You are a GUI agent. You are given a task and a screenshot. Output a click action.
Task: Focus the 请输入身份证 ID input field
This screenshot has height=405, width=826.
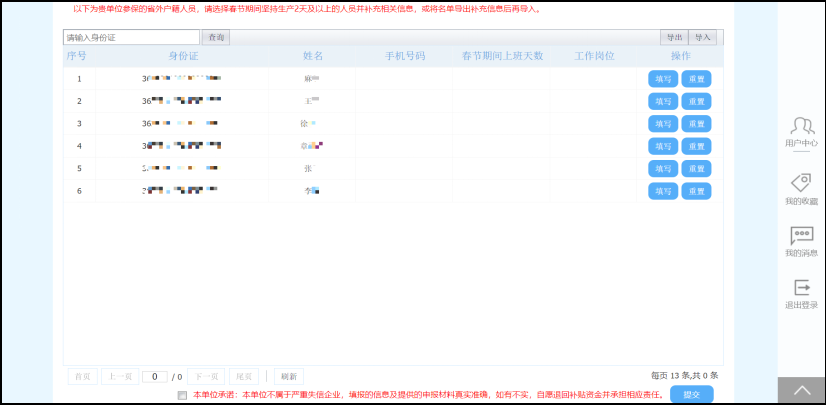pyautogui.click(x=132, y=37)
